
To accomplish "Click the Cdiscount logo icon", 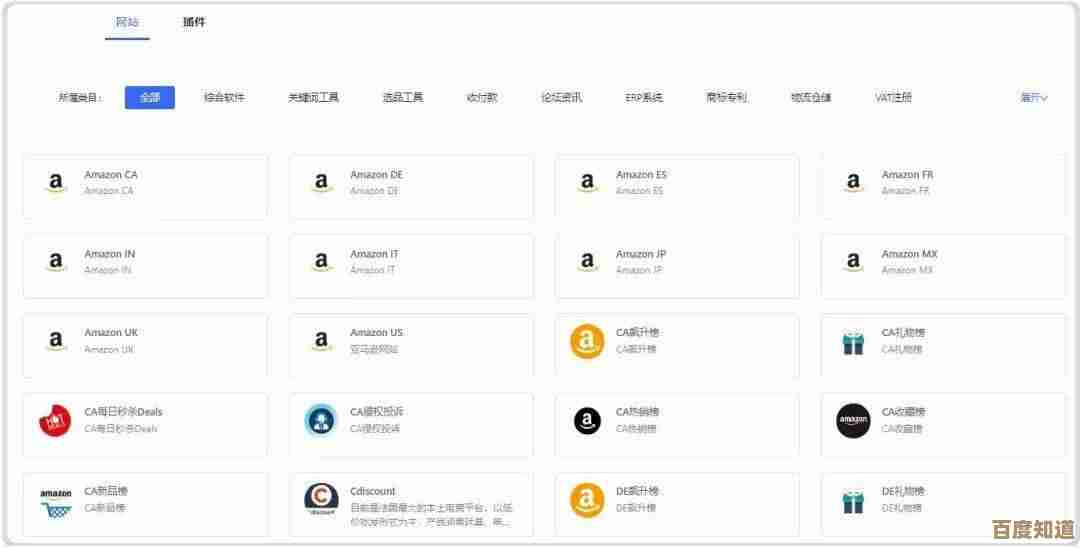I will point(321,499).
